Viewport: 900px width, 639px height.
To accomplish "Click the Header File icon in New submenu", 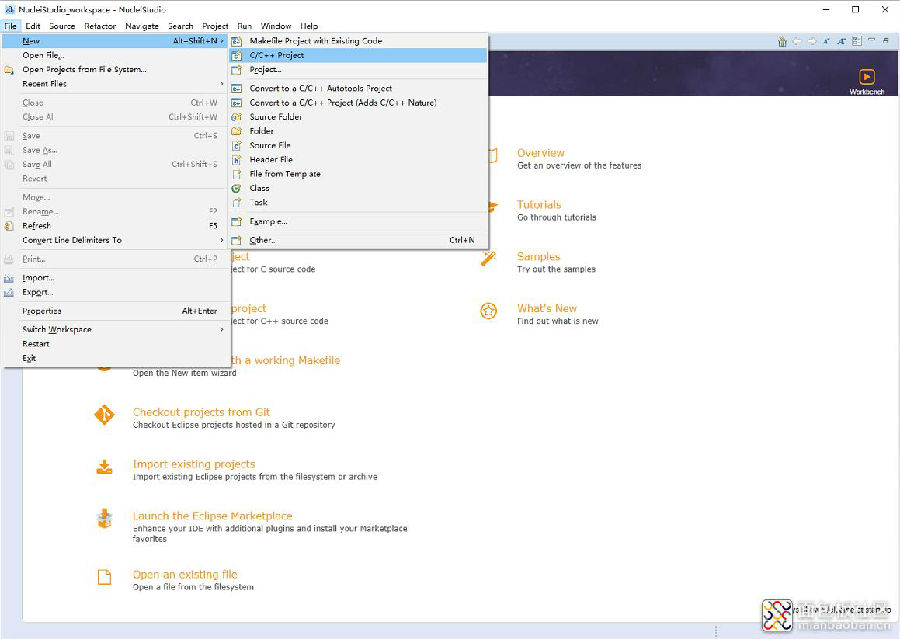I will [236, 160].
